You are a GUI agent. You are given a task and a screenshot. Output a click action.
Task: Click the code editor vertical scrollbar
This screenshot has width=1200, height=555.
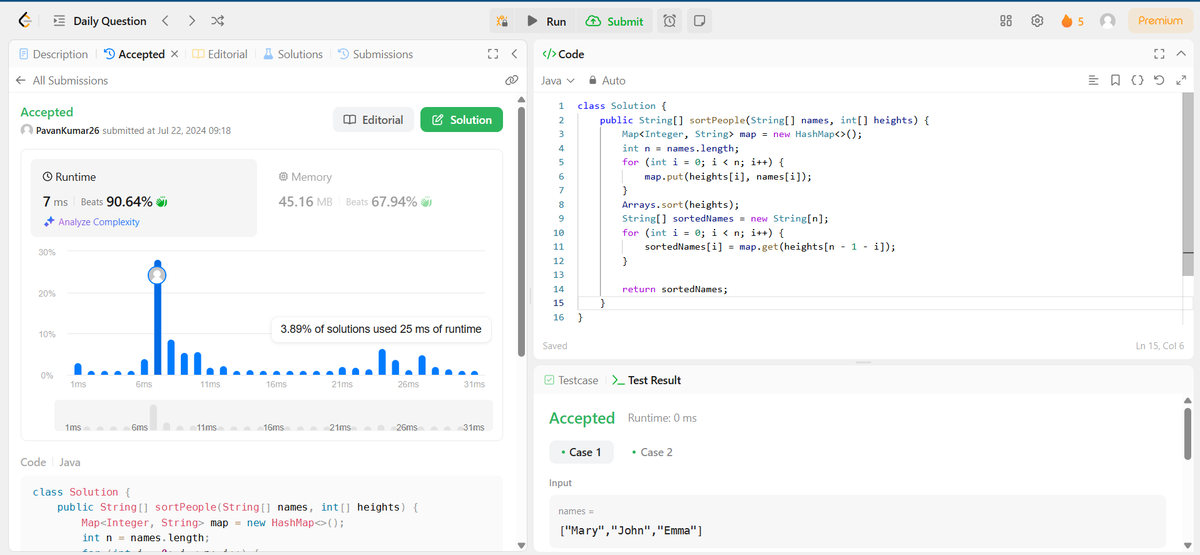[1187, 184]
